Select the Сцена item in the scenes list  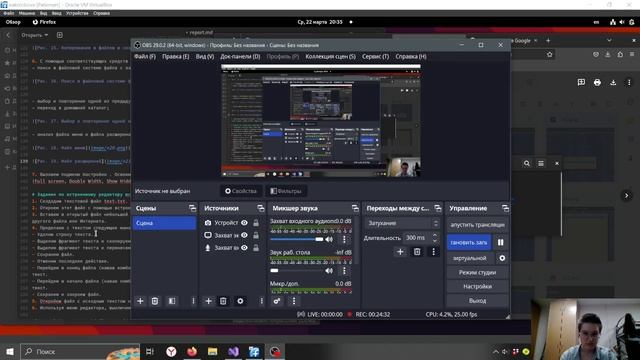(164, 223)
